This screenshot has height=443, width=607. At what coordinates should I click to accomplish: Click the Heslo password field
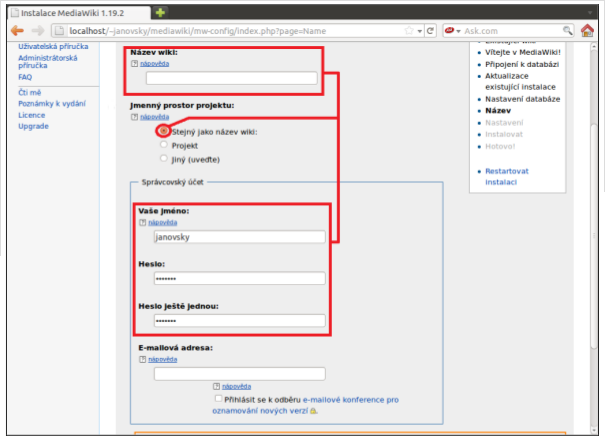tap(240, 278)
